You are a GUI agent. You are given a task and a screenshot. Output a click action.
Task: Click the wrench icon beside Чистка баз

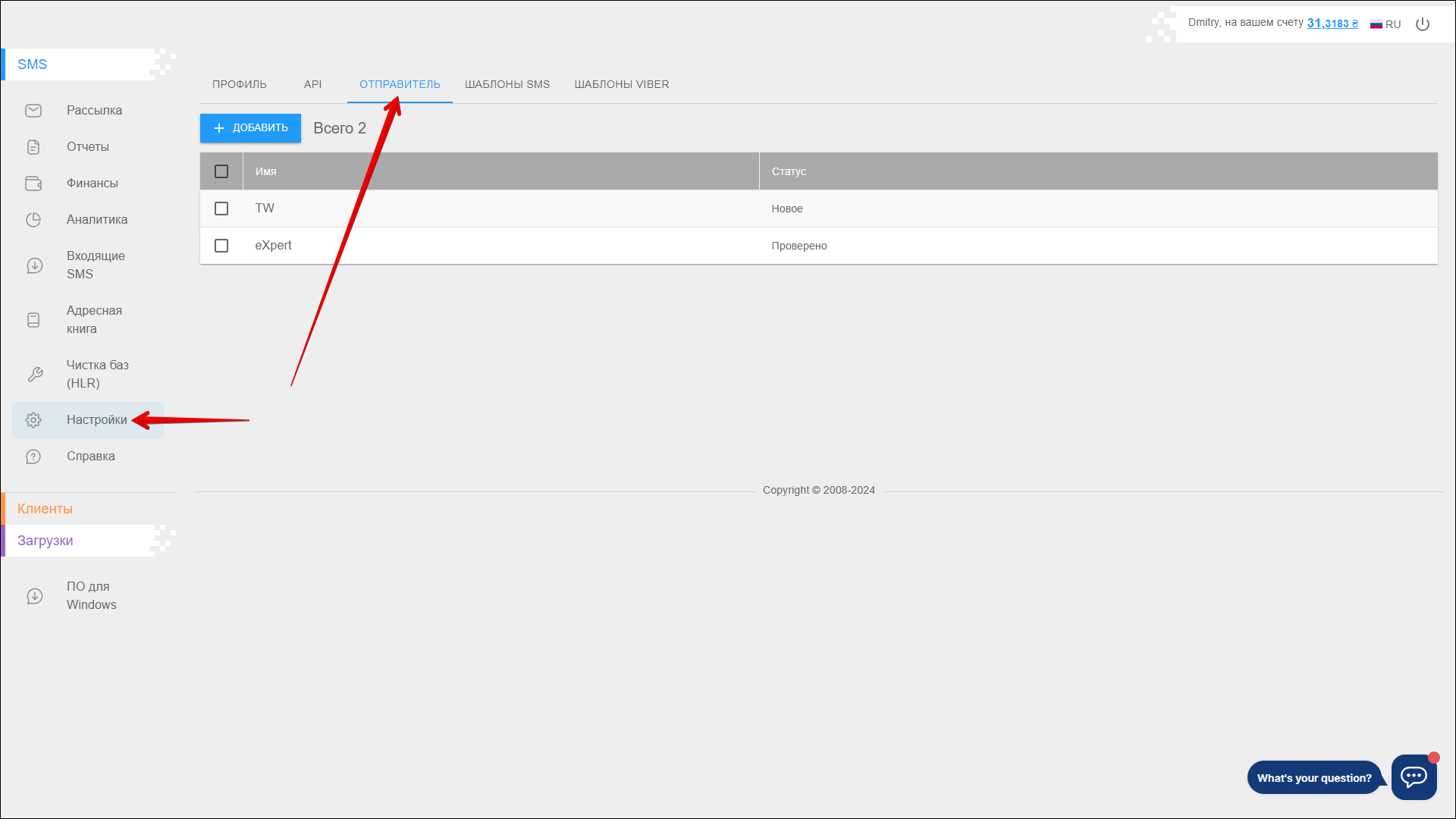[x=35, y=375]
